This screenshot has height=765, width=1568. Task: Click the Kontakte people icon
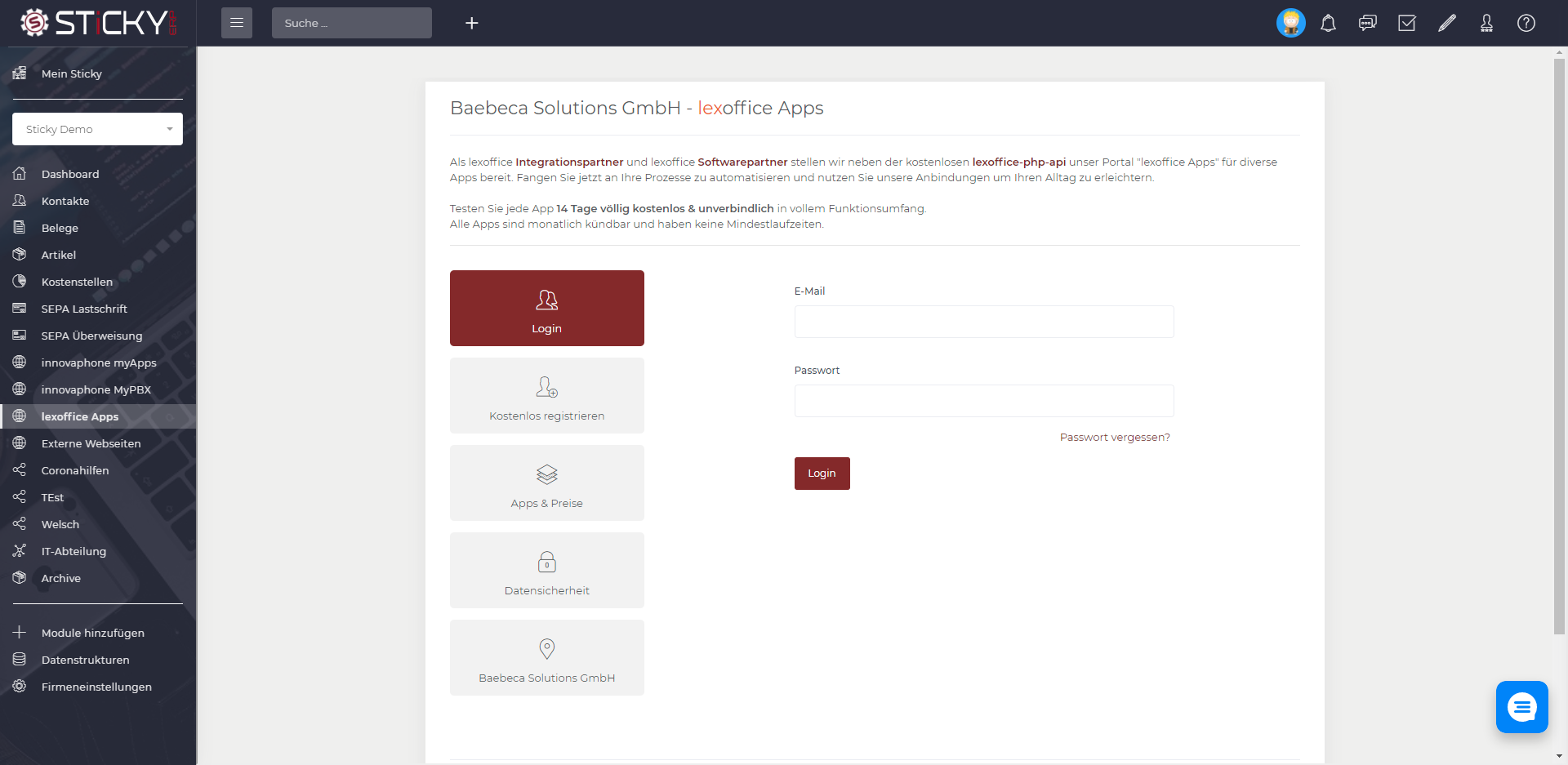coord(20,201)
